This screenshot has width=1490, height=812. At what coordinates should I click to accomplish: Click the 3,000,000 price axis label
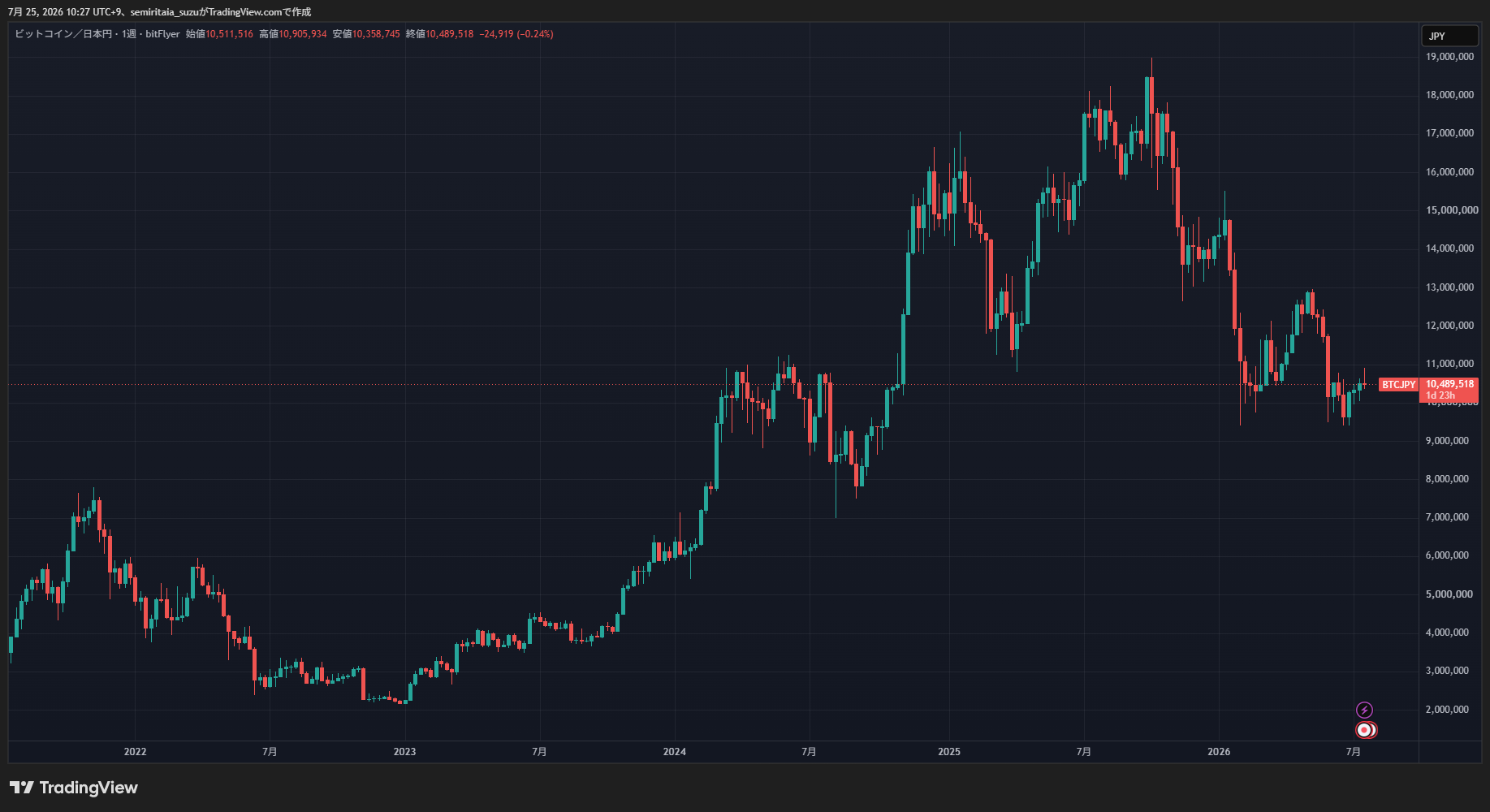point(1447,671)
